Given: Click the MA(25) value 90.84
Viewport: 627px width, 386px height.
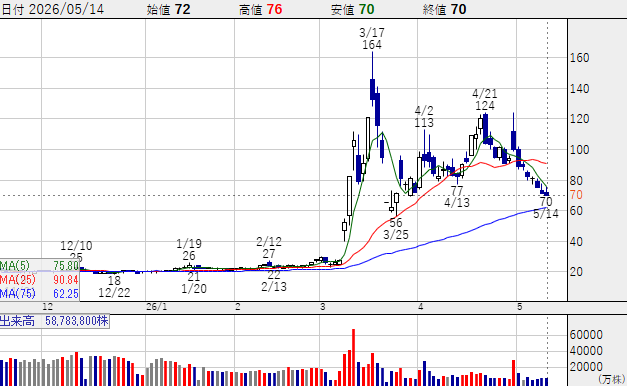Looking at the screenshot, I should (66, 279).
